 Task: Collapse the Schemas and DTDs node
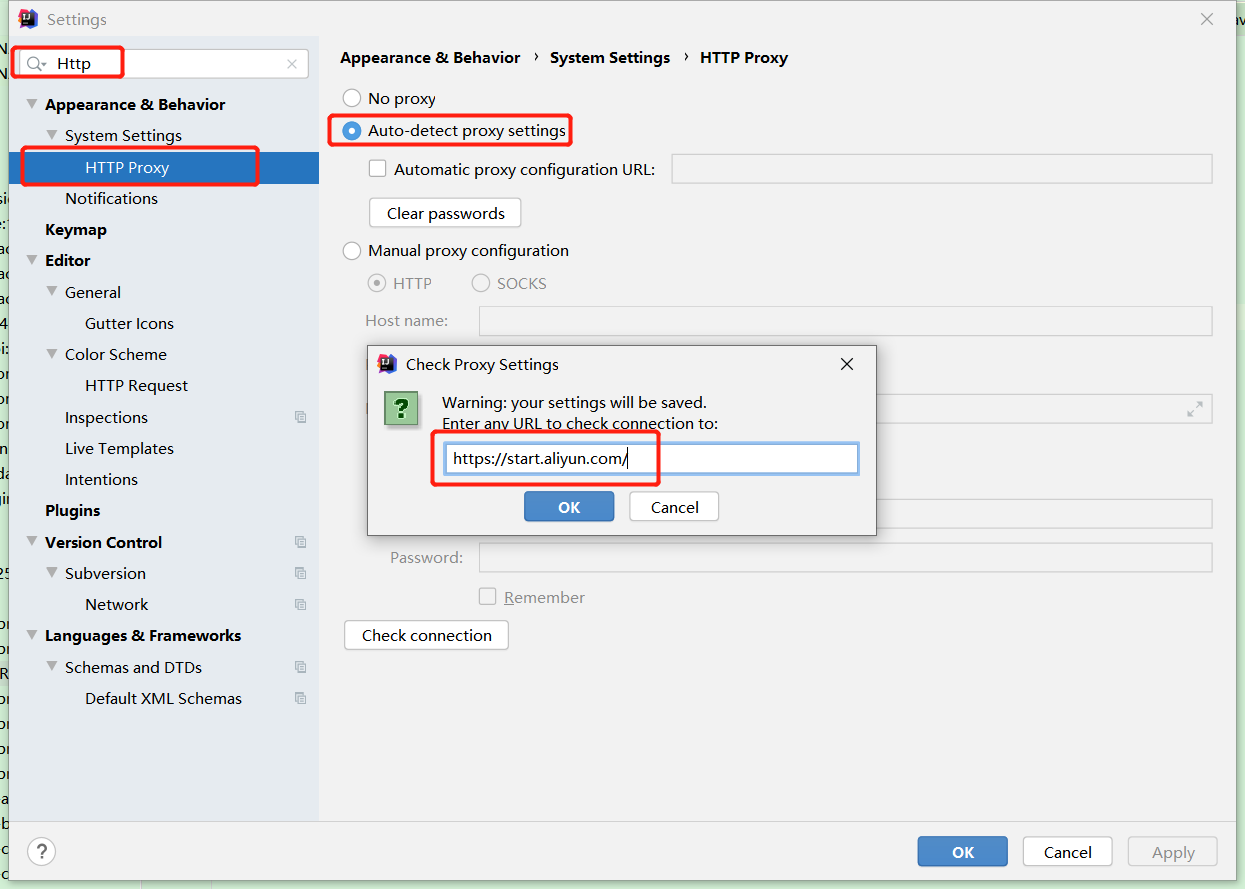52,667
